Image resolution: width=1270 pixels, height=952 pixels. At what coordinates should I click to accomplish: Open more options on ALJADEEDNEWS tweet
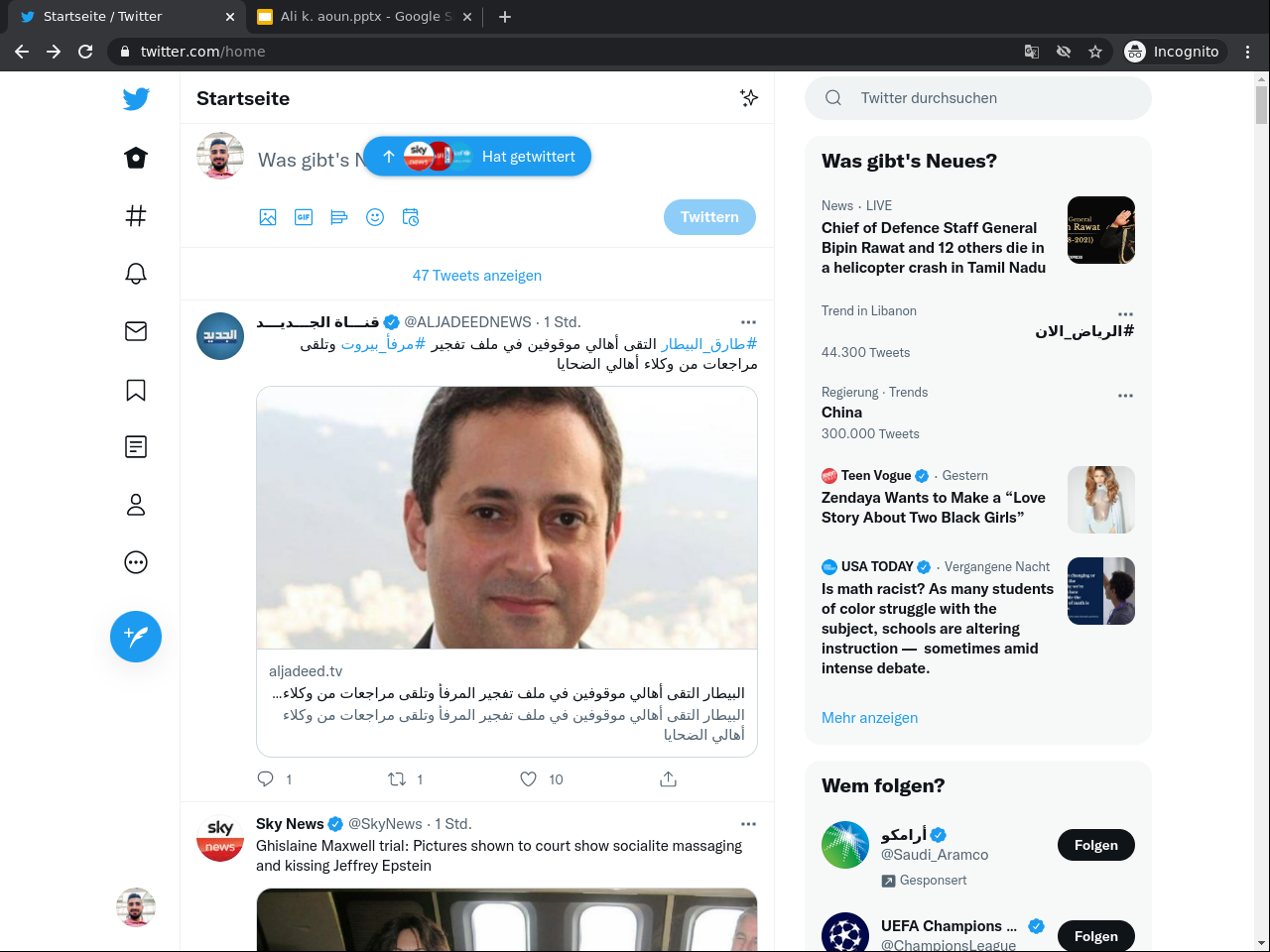tap(748, 322)
